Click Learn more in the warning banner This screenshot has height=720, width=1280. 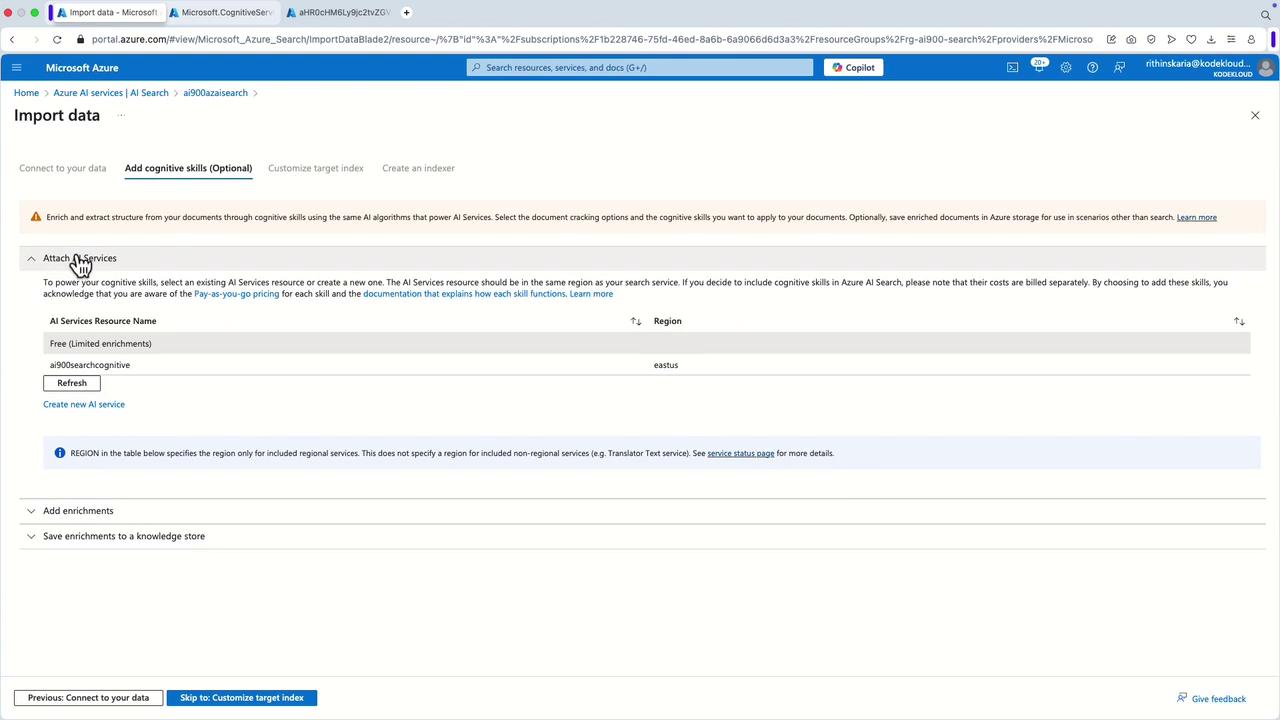tap(1197, 217)
